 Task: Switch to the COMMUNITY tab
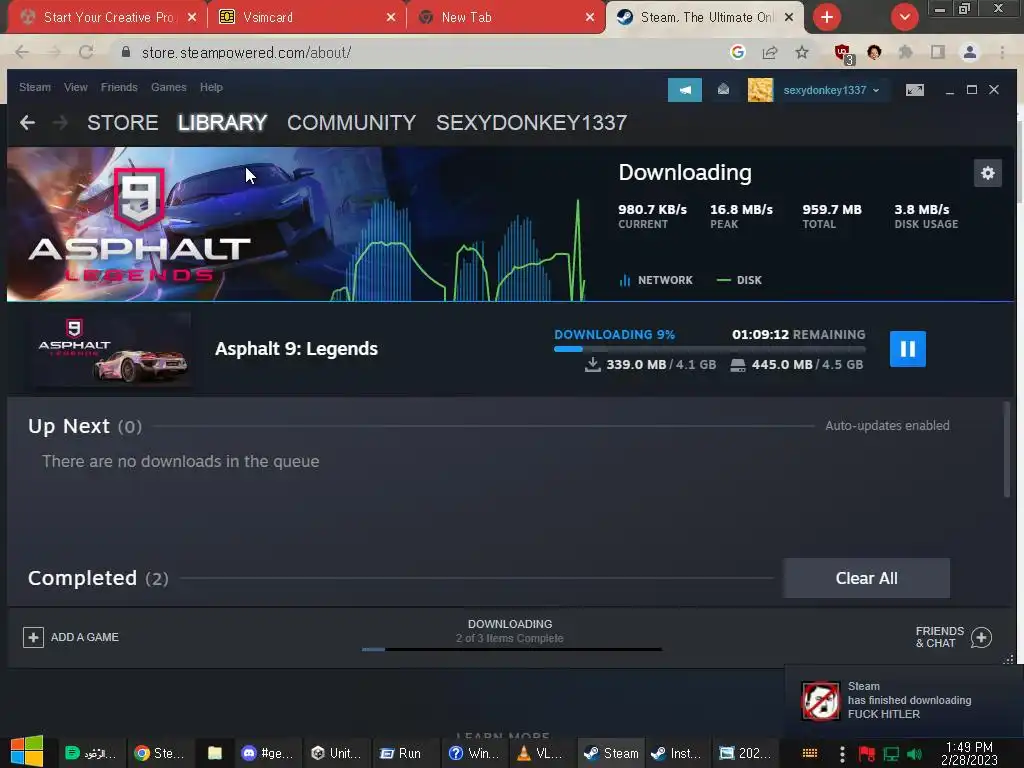[x=351, y=123]
